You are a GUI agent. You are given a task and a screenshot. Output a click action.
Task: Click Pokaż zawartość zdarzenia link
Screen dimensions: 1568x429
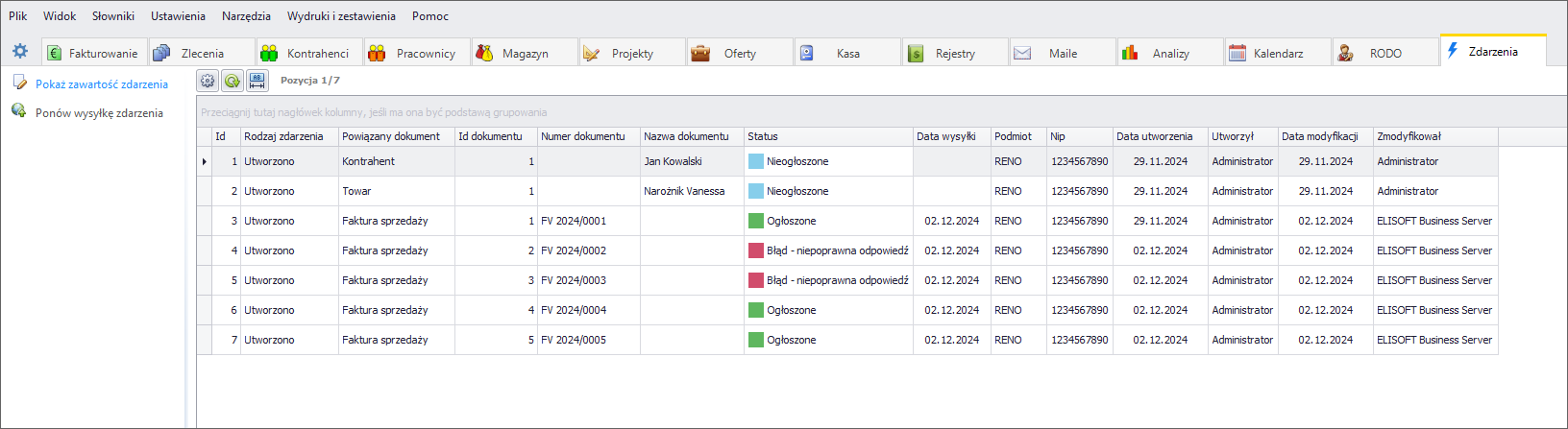(101, 84)
